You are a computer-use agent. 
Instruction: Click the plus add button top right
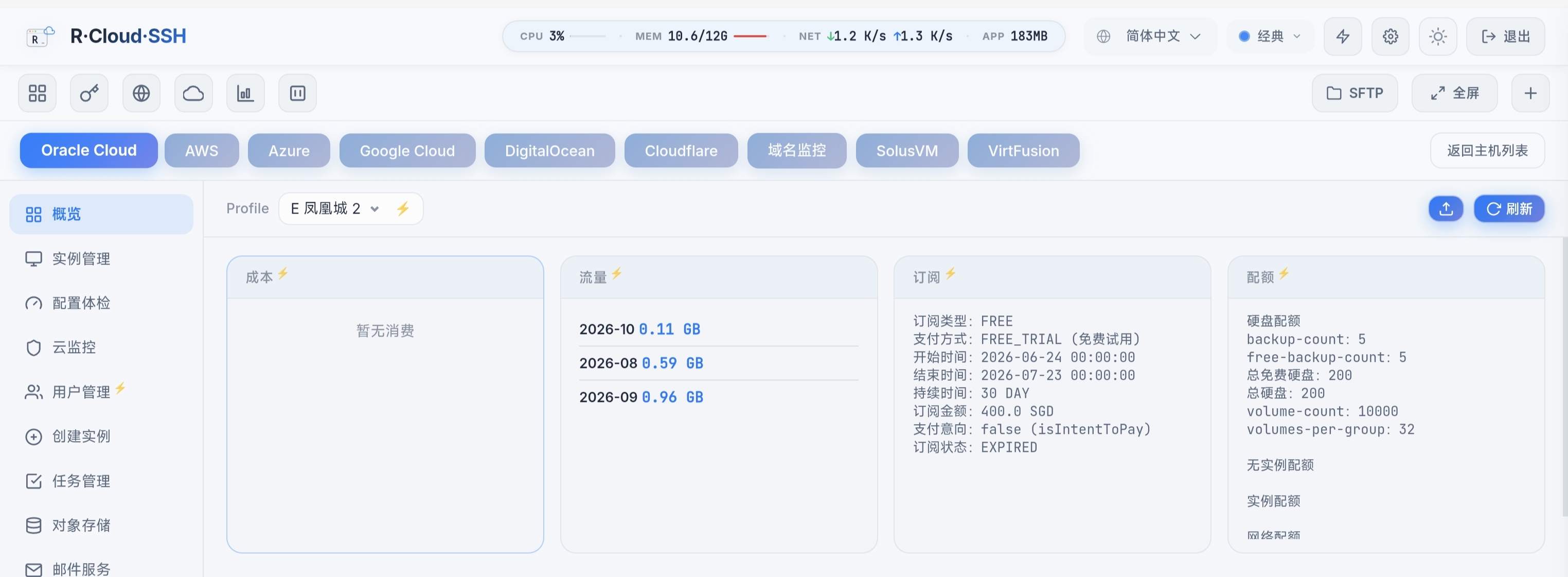pyautogui.click(x=1530, y=93)
